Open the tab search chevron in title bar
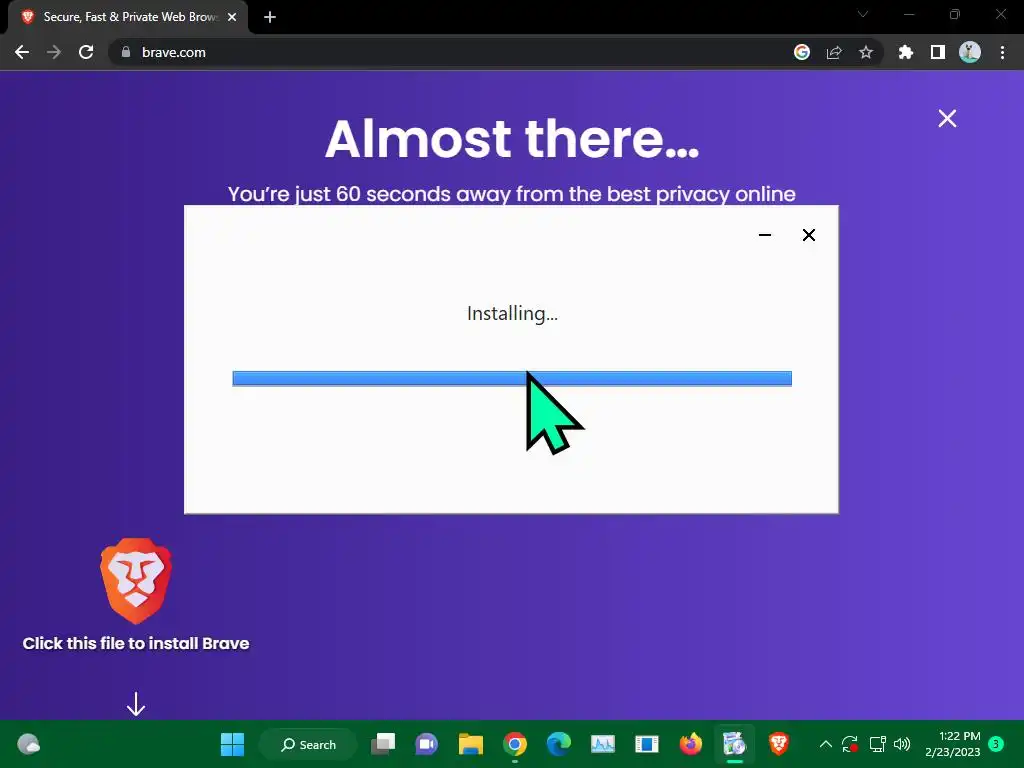The width and height of the screenshot is (1024, 768). pyautogui.click(x=863, y=14)
